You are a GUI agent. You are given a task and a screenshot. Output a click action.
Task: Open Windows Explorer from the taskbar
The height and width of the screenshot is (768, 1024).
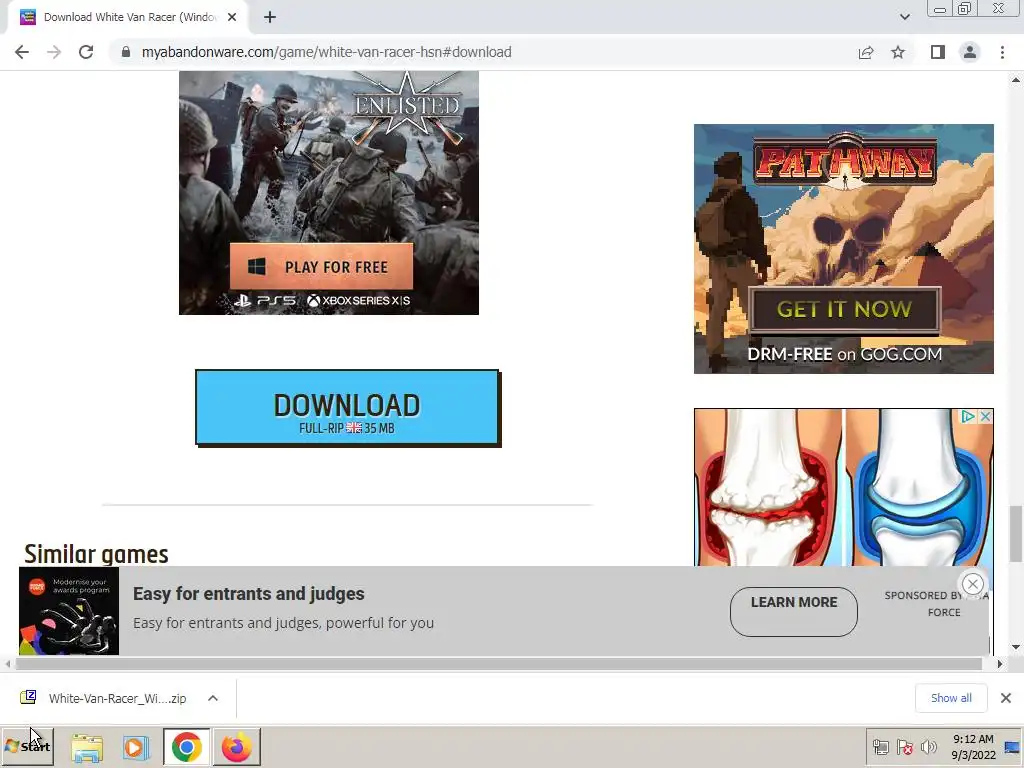point(87,747)
